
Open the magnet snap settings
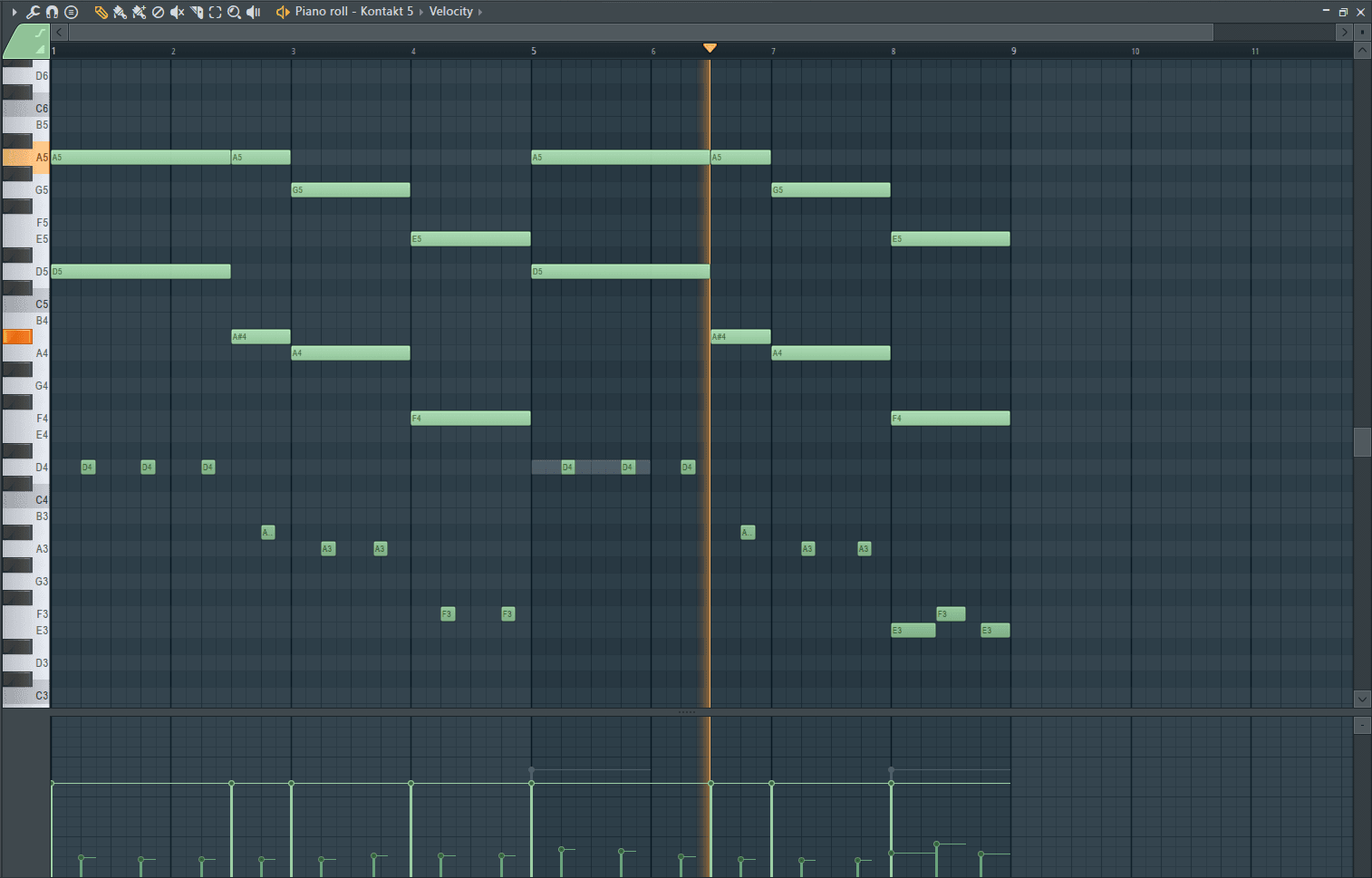pyautogui.click(x=53, y=12)
